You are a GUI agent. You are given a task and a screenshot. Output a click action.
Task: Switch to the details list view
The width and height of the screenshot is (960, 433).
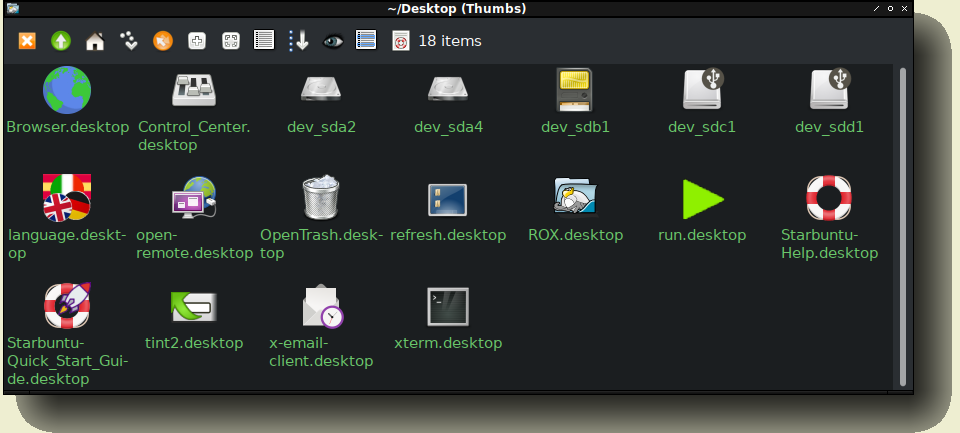tap(265, 41)
